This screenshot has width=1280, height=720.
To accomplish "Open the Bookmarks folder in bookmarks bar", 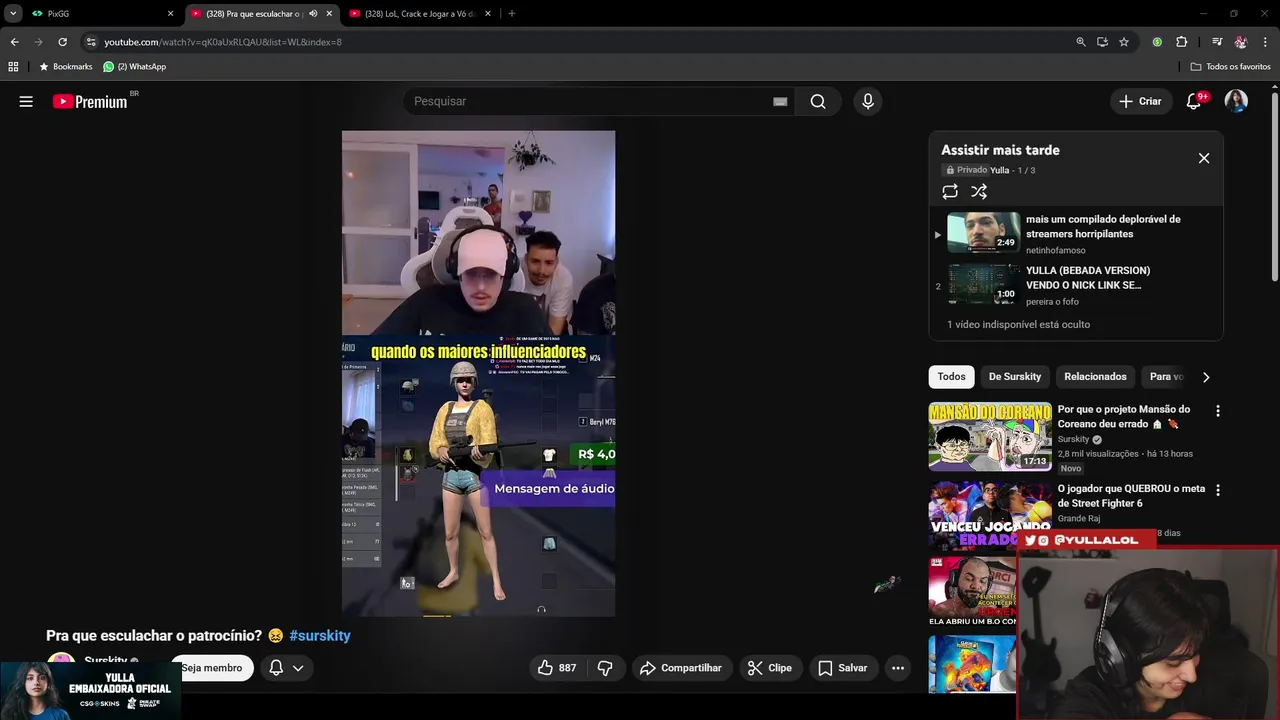I will click(65, 66).
